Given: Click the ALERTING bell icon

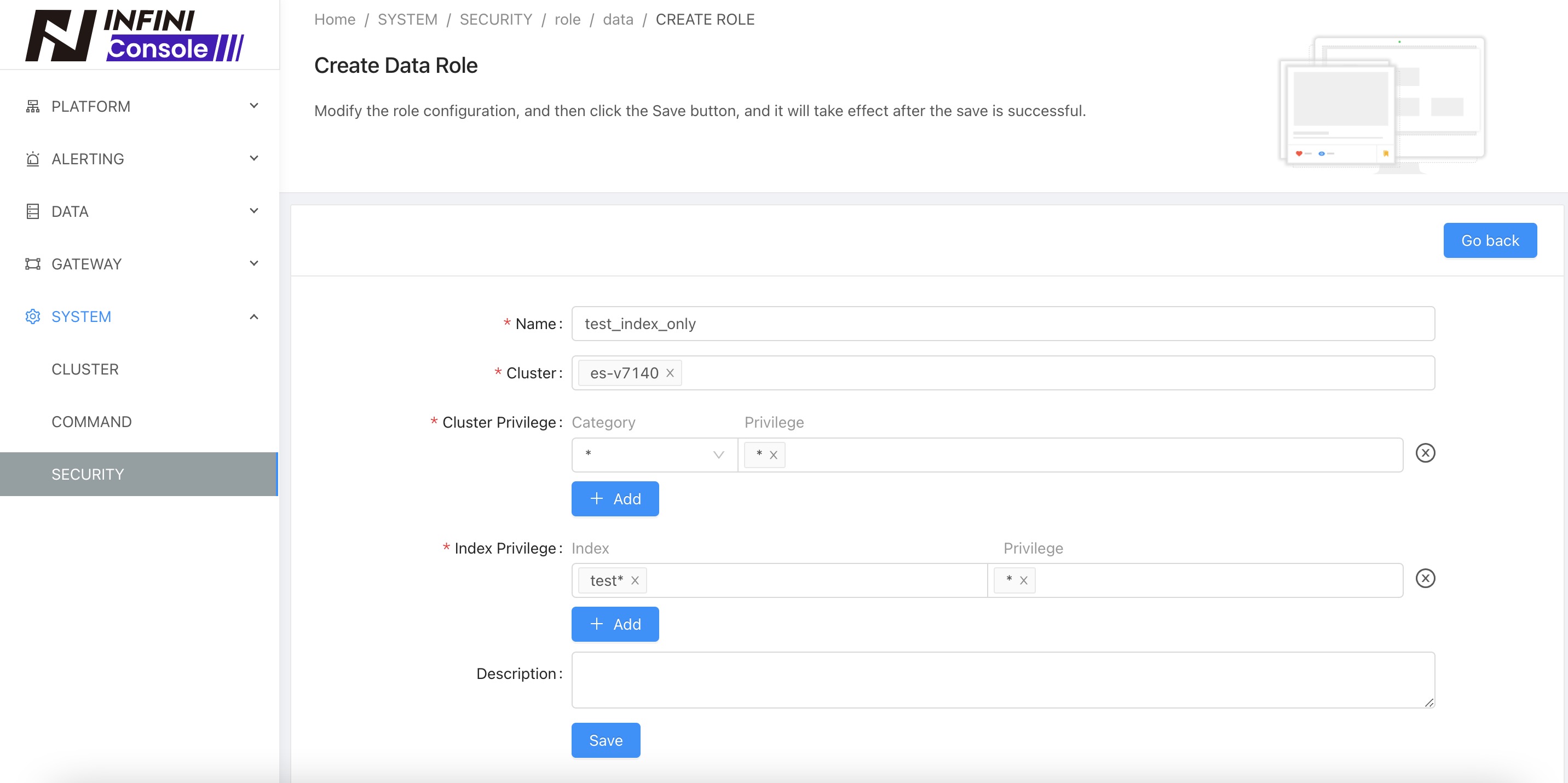Looking at the screenshot, I should (x=33, y=158).
